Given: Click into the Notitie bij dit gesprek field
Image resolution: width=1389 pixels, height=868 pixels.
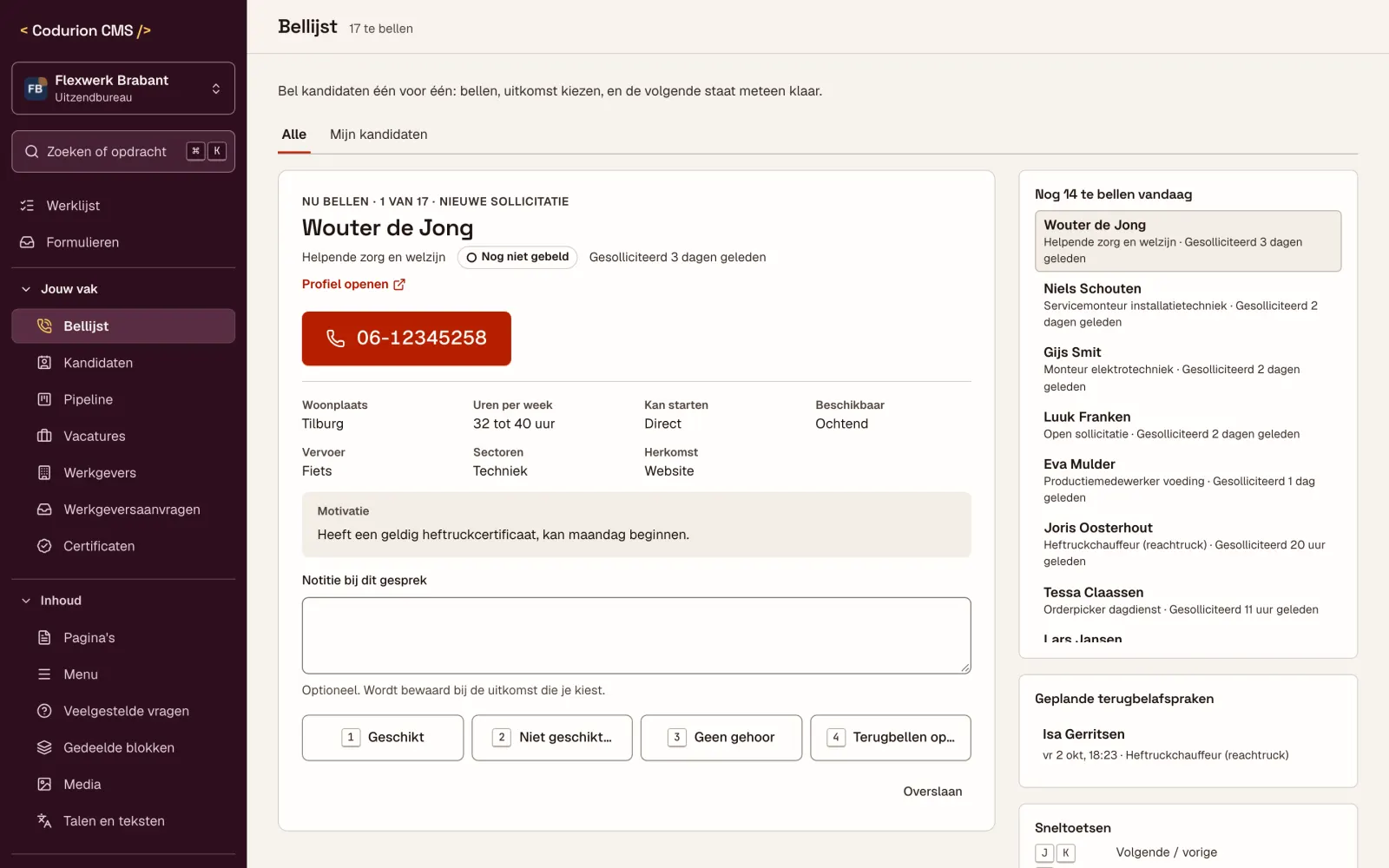Looking at the screenshot, I should pos(636,635).
